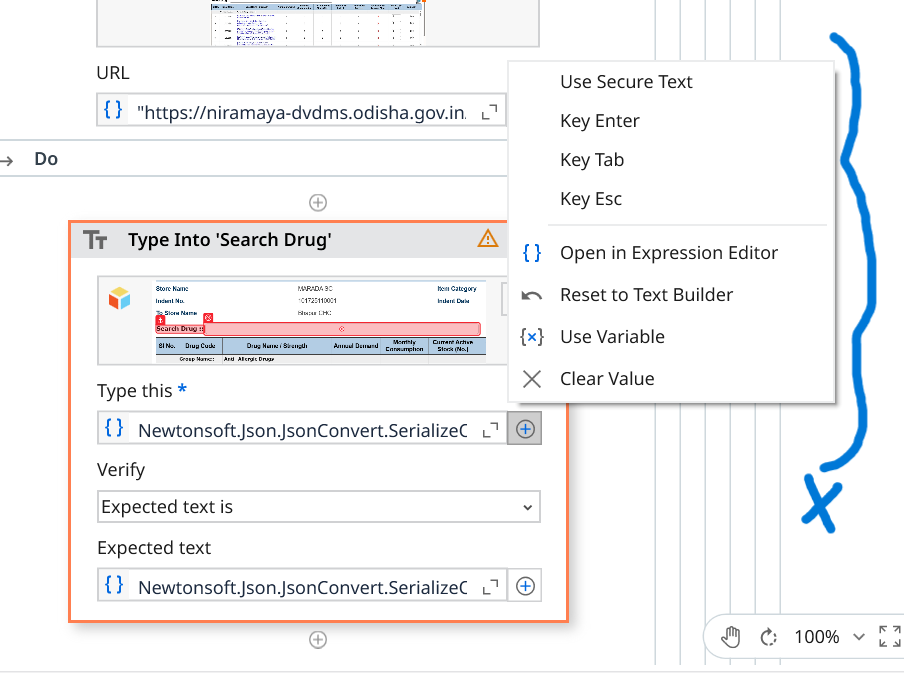Add an activity below Type Into
The height and width of the screenshot is (673, 904).
click(318, 640)
